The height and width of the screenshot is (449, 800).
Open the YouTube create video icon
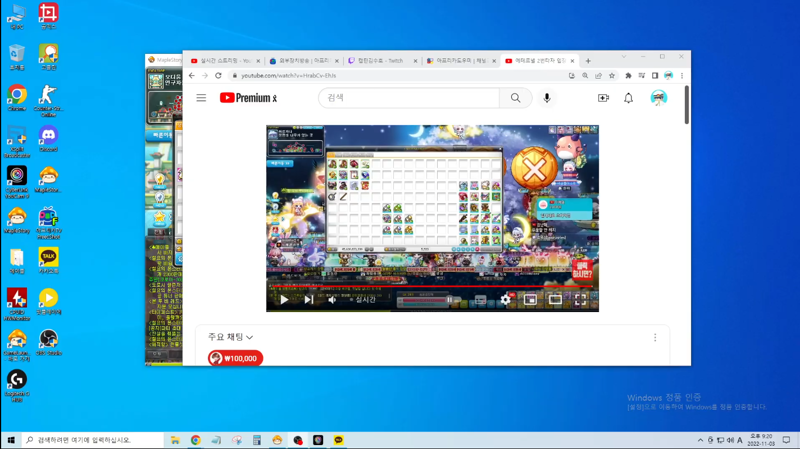[603, 98]
